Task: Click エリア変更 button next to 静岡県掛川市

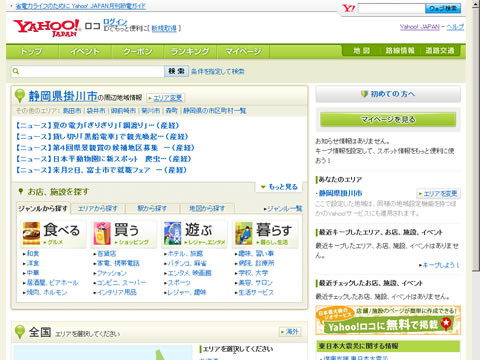Action: point(165,98)
